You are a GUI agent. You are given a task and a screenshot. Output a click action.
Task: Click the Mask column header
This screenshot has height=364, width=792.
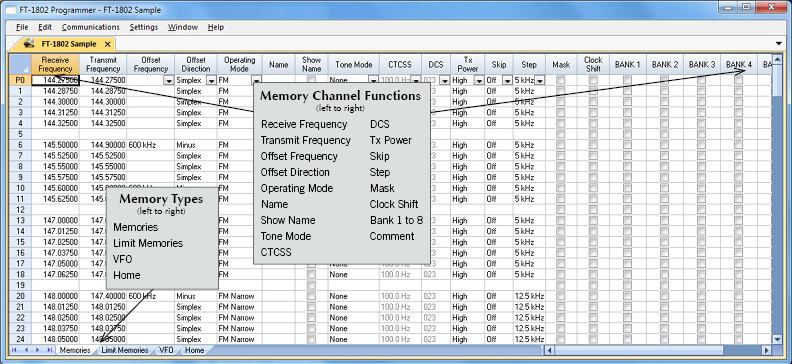pyautogui.click(x=561, y=64)
